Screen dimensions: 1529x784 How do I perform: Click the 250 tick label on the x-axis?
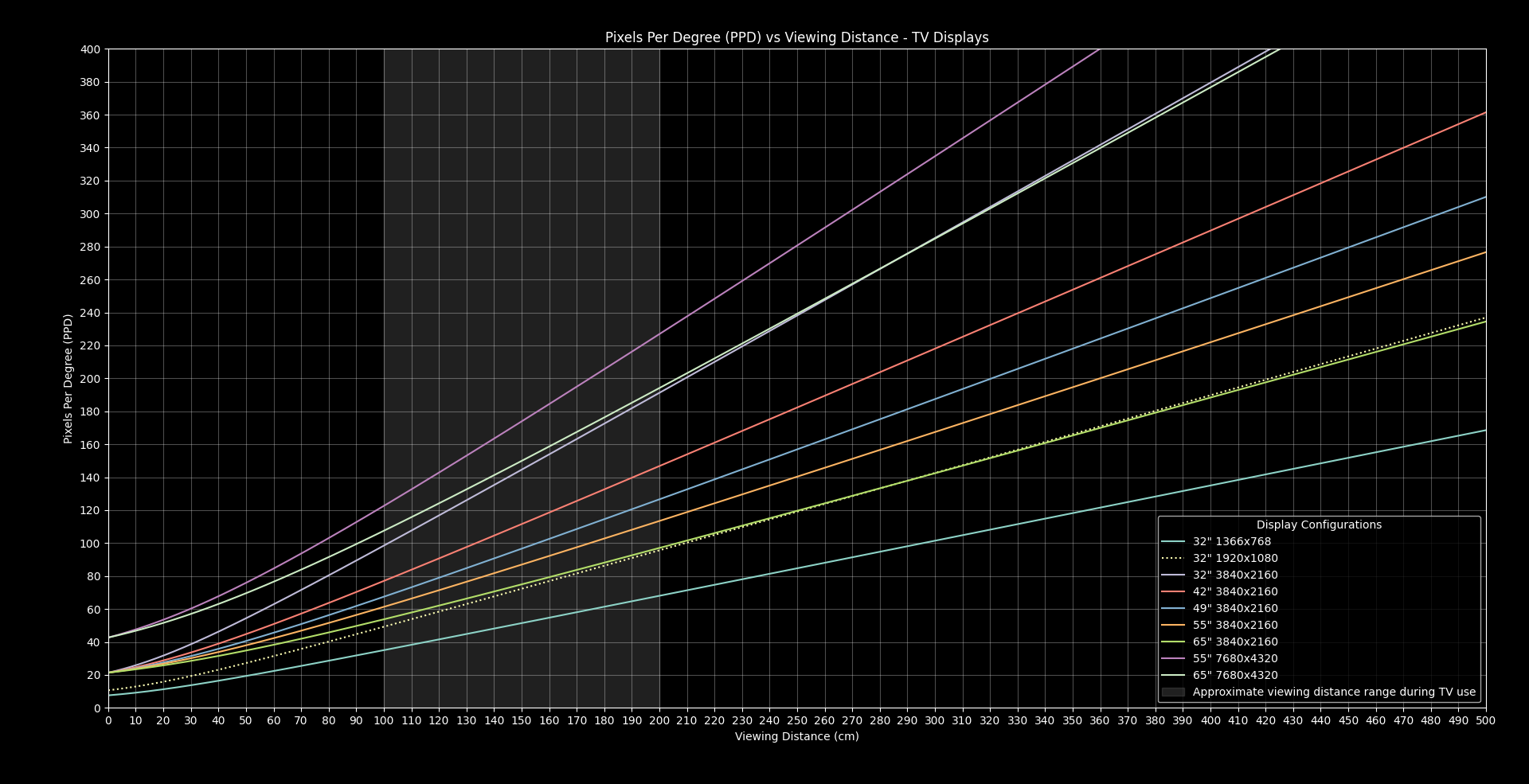click(x=797, y=721)
